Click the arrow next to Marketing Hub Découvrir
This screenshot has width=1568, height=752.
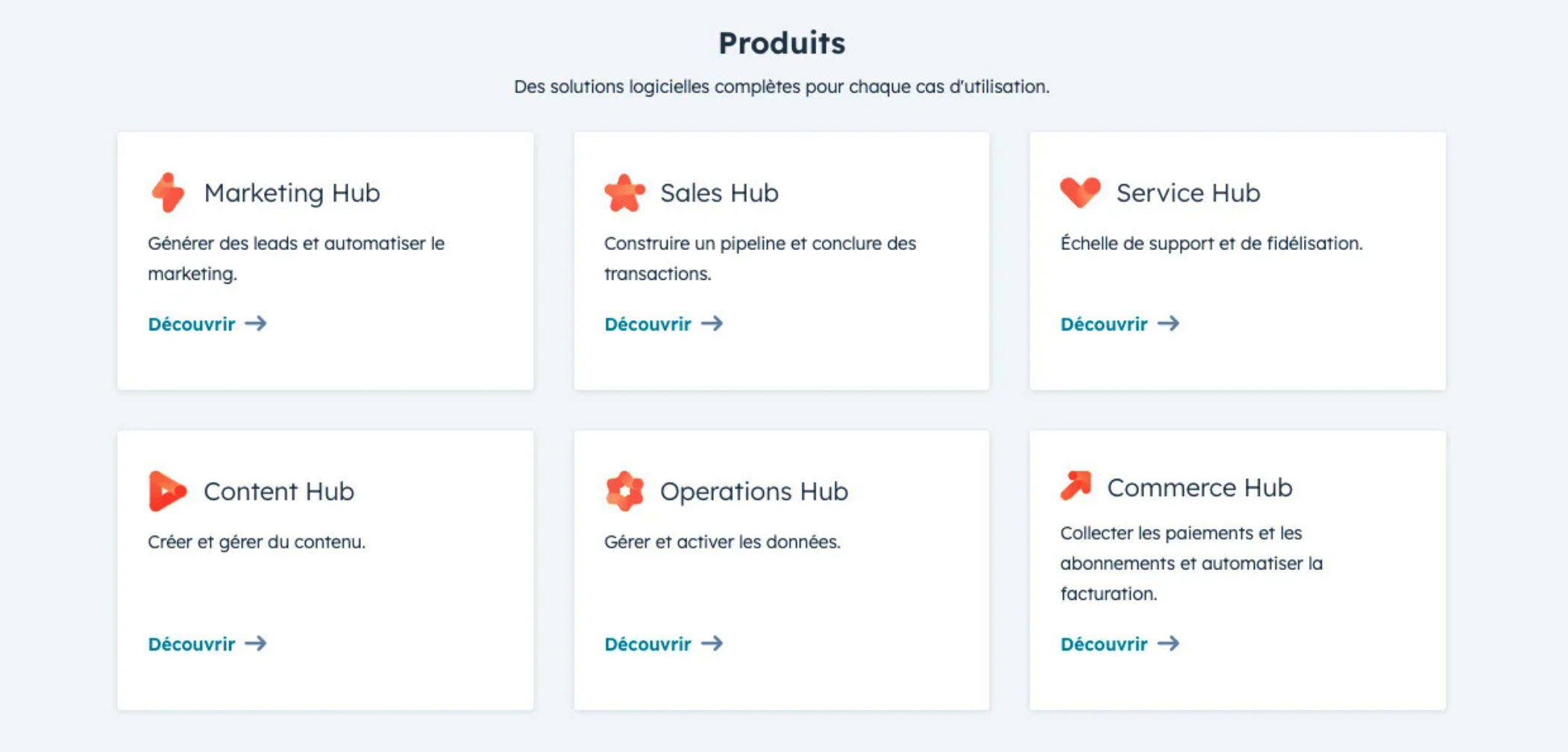[256, 323]
